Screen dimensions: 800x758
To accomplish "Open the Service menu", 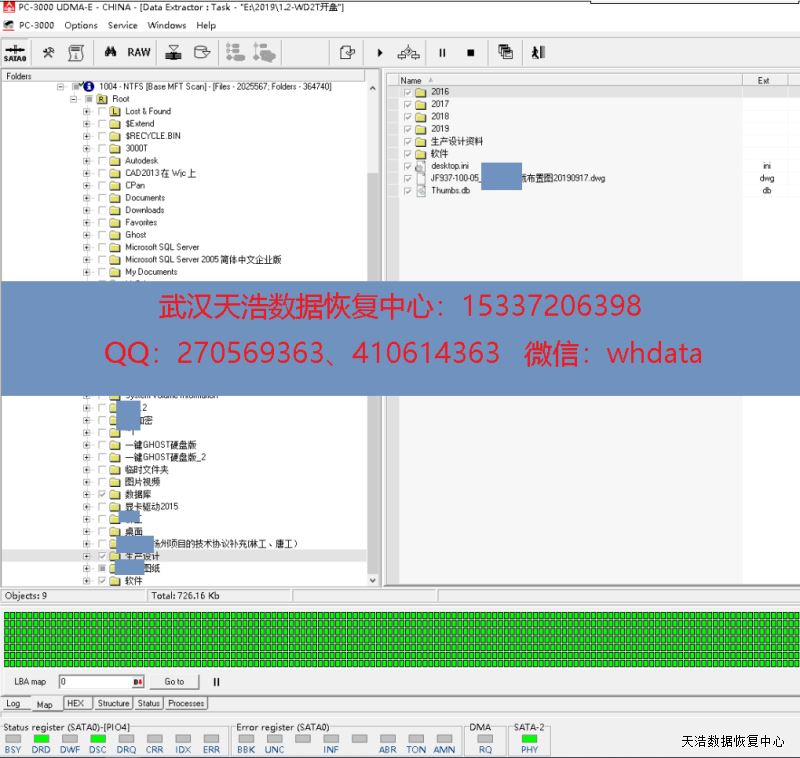I will pyautogui.click(x=122, y=25).
